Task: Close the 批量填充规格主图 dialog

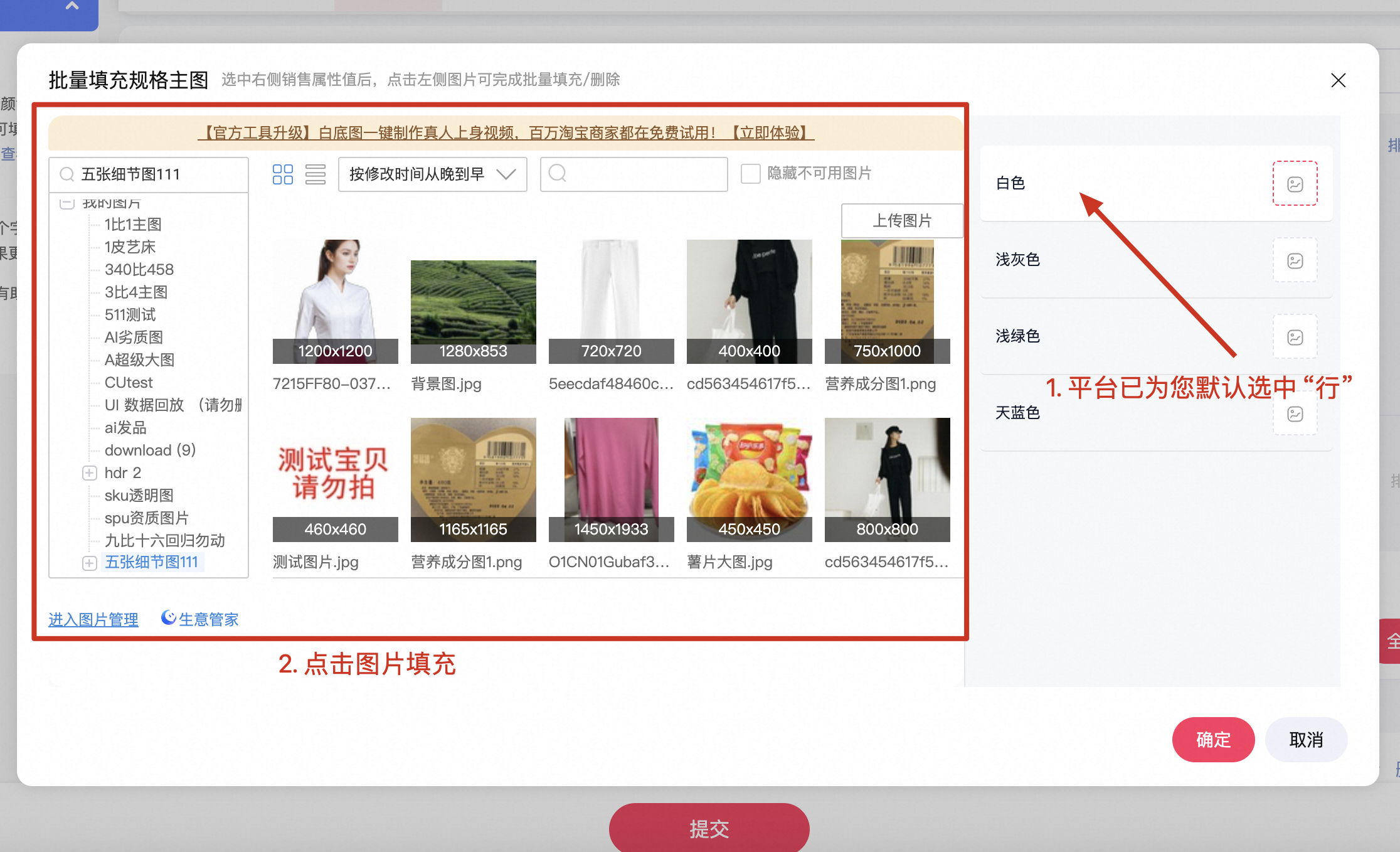Action: coord(1338,80)
